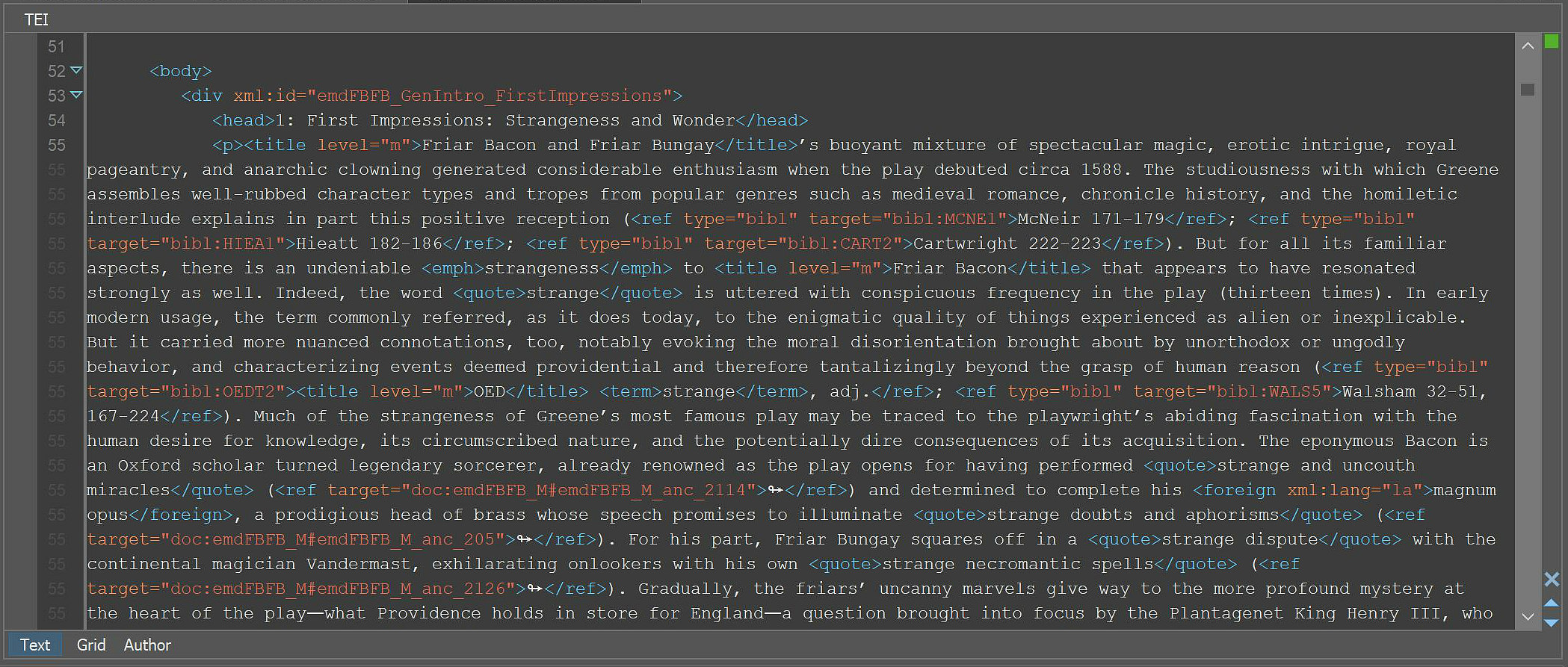Place cursor in the opening body tag
Viewport: 1568px width, 667px height.
click(x=181, y=71)
